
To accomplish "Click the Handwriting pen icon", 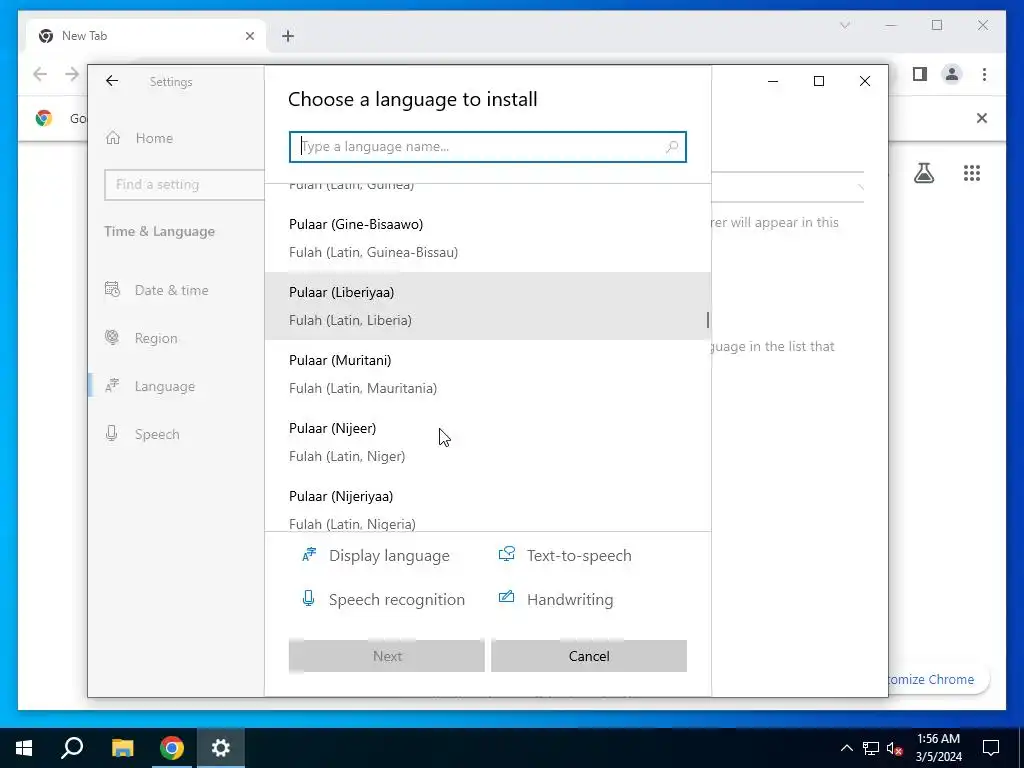I will coord(507,597).
